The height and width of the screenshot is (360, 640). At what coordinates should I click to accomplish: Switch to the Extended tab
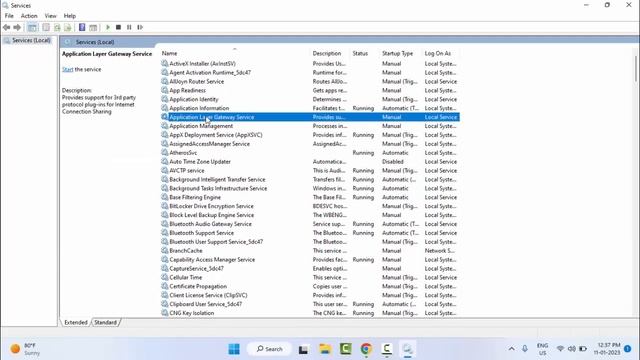point(76,322)
